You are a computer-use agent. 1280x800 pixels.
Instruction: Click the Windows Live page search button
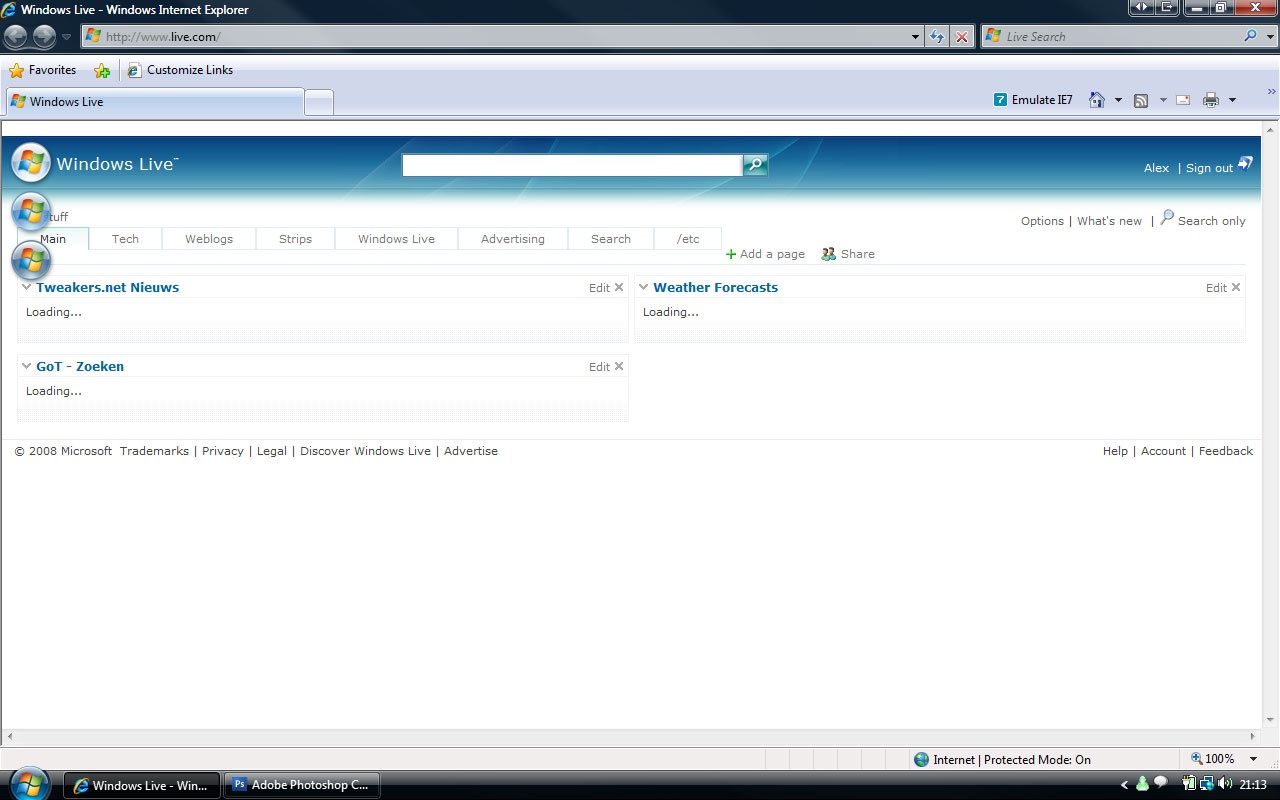[755, 165]
